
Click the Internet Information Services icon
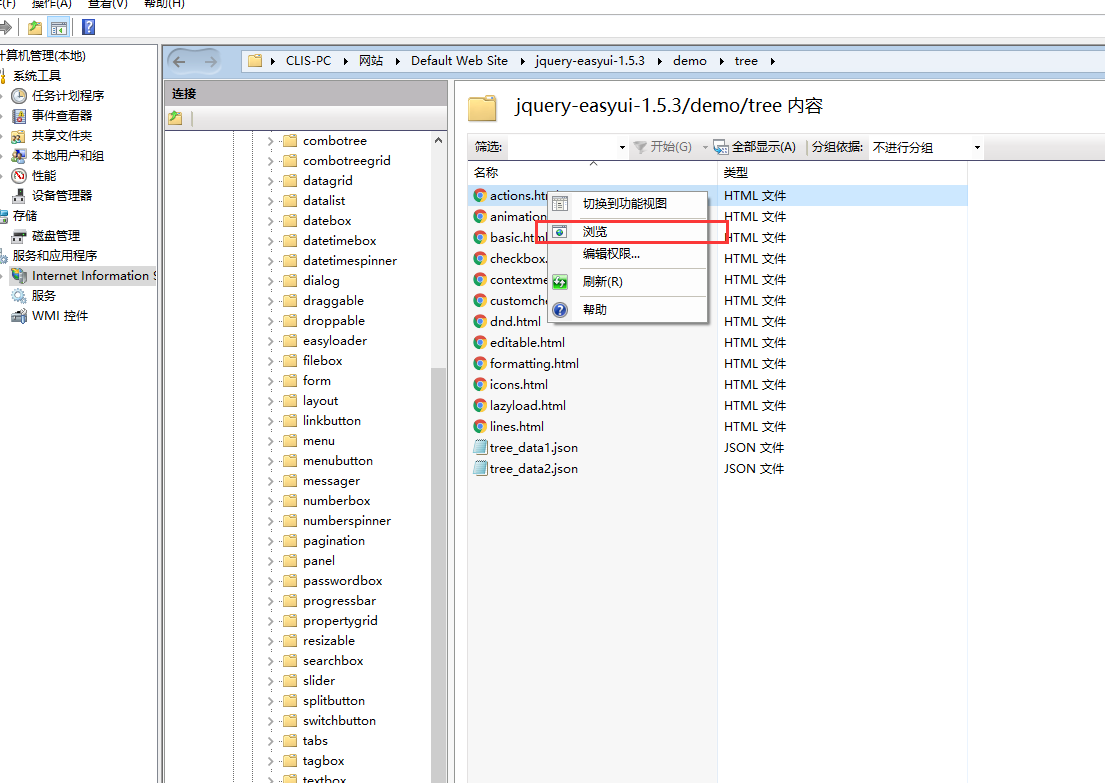point(19,276)
